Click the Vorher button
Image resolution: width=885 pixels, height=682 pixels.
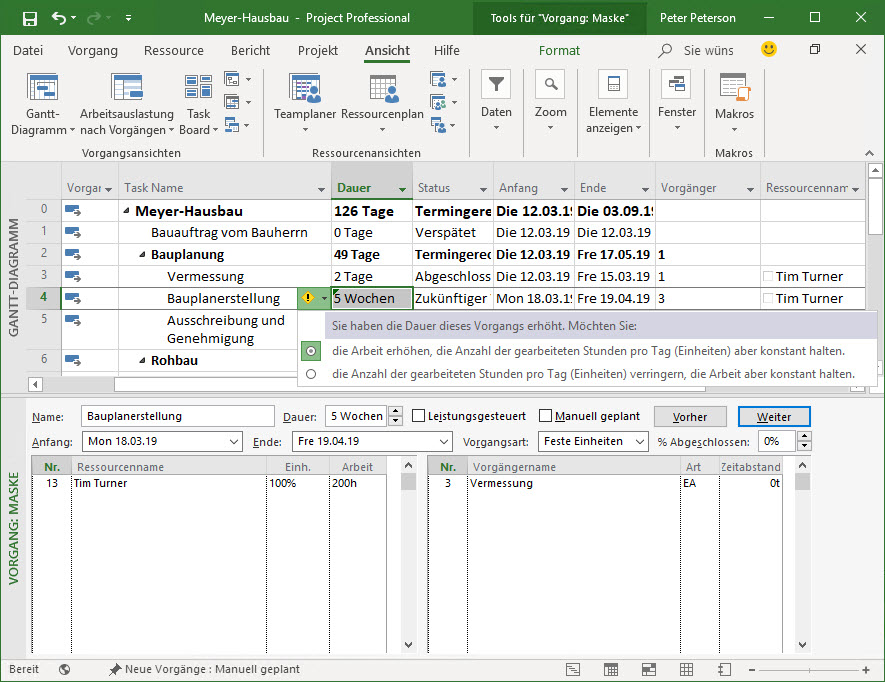(690, 417)
